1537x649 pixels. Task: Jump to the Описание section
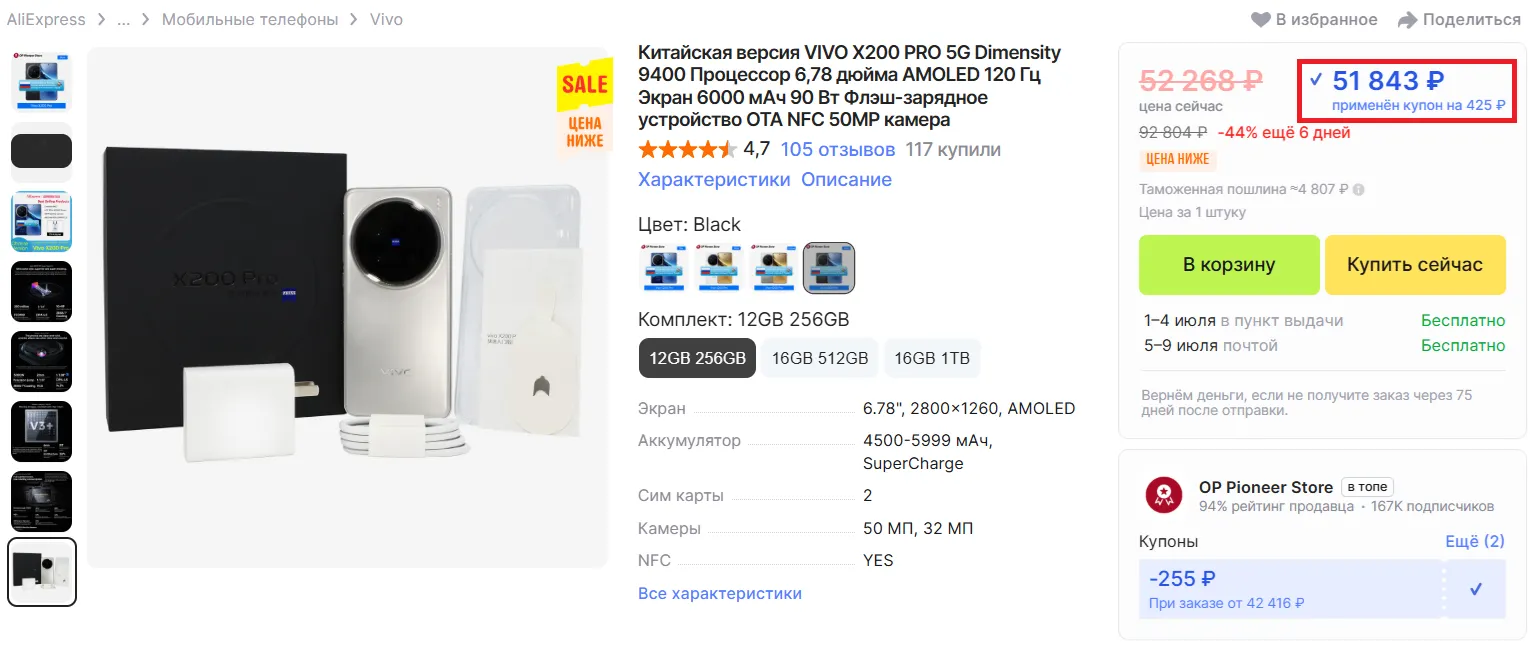pyautogui.click(x=846, y=180)
